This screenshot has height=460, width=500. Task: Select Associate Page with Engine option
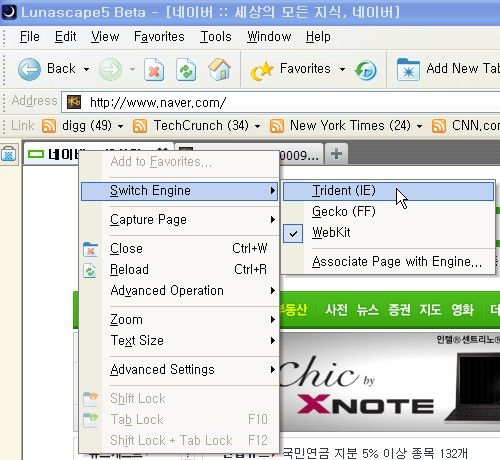point(388,262)
